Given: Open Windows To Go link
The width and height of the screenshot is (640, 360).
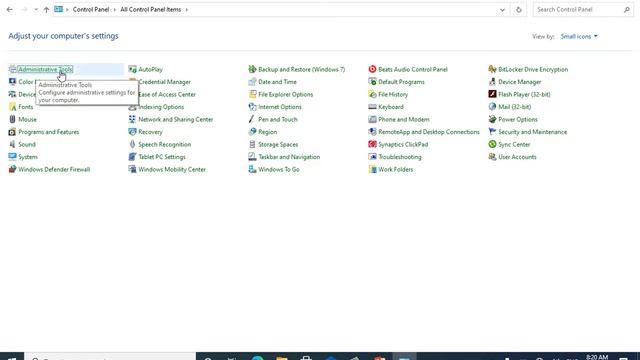Looking at the screenshot, I should tap(279, 169).
